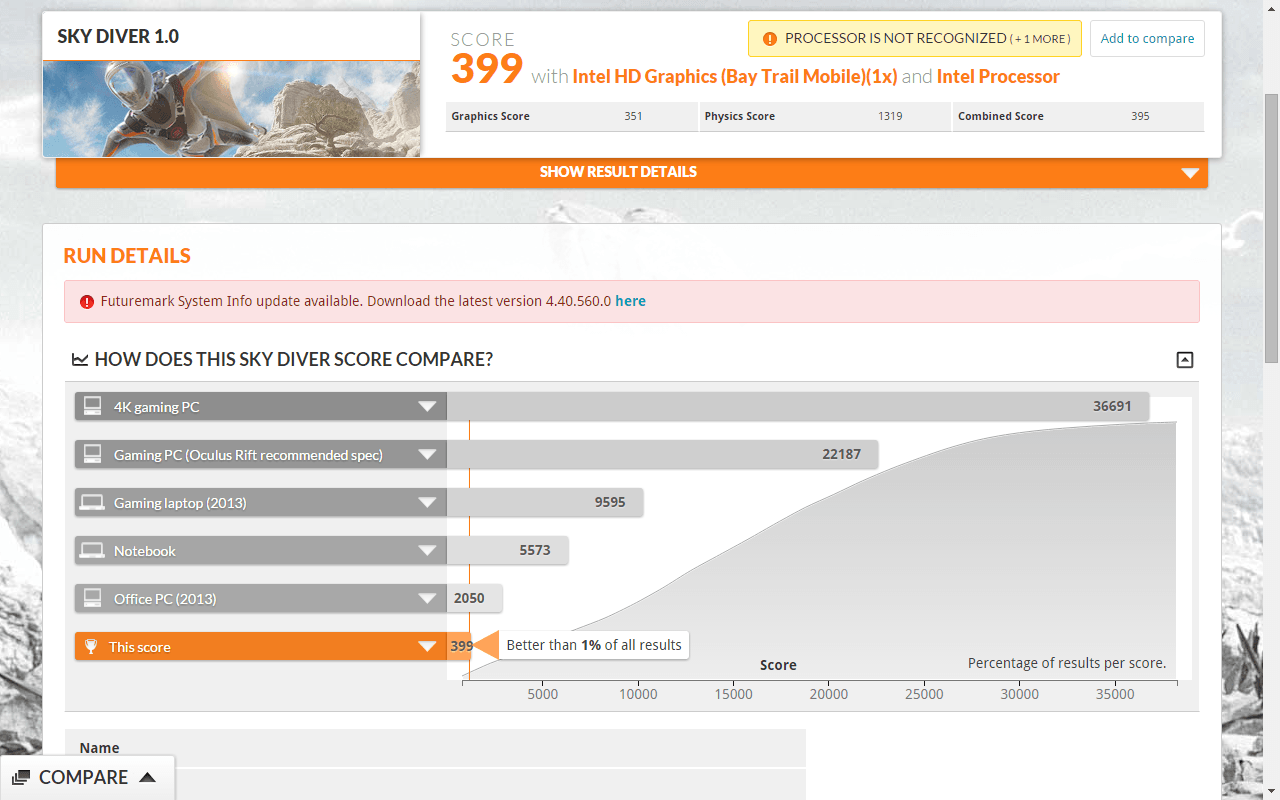Click the COMPARE up arrow icon
This screenshot has height=800, width=1280.
(147, 778)
